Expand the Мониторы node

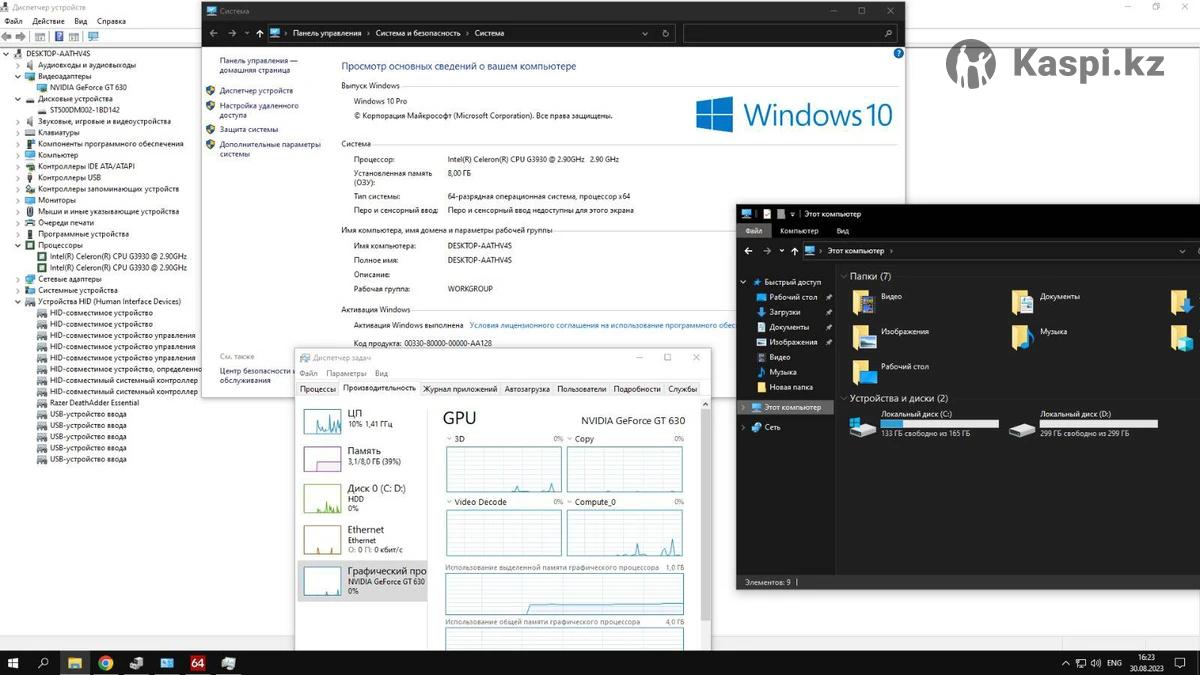click(18, 200)
